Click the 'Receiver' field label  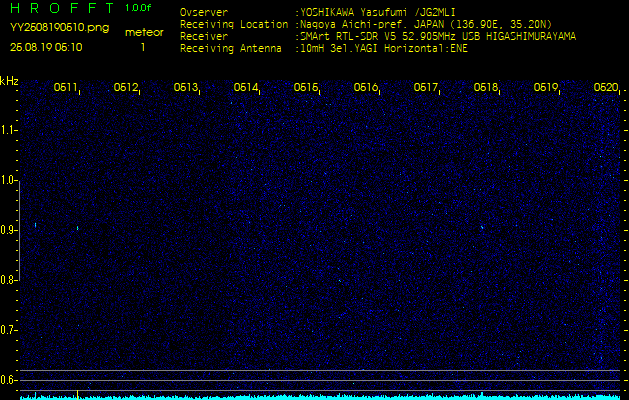[x=204, y=37]
